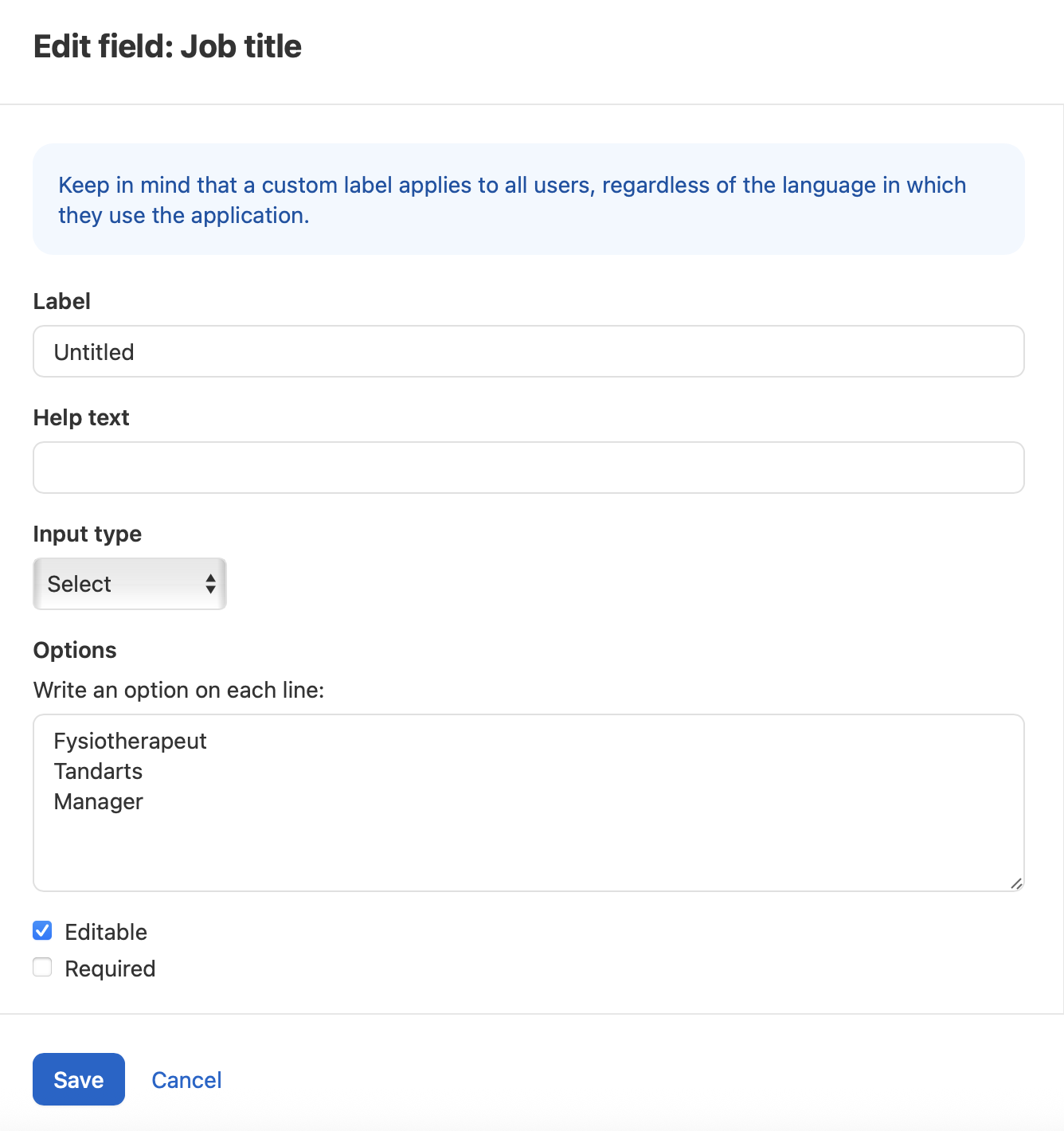Place cursor on the Tandarts option line
1064x1131 pixels.
pyautogui.click(x=98, y=772)
